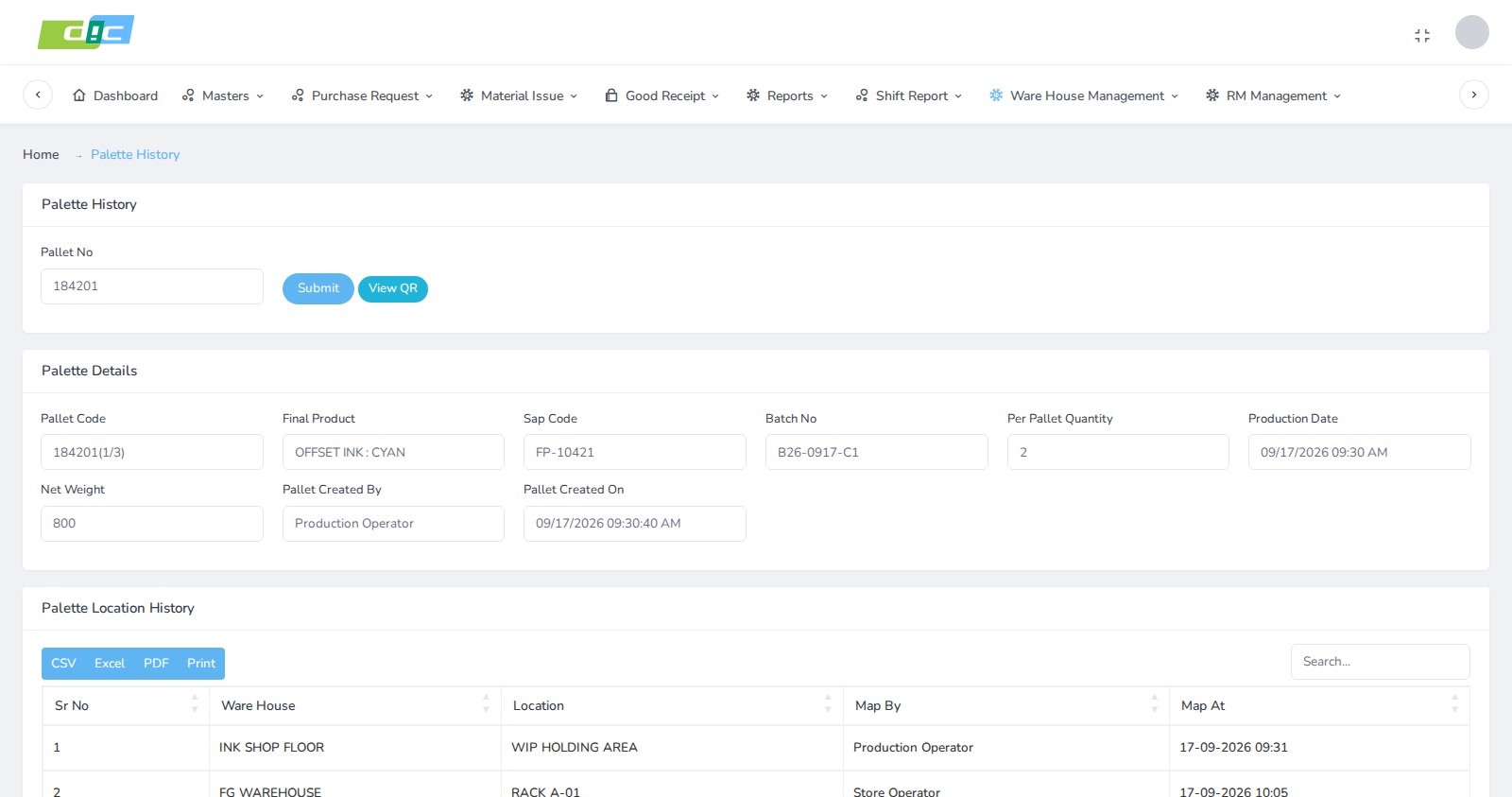This screenshot has width=1512, height=797.
Task: Click the Pallet No input field
Action: [152, 286]
